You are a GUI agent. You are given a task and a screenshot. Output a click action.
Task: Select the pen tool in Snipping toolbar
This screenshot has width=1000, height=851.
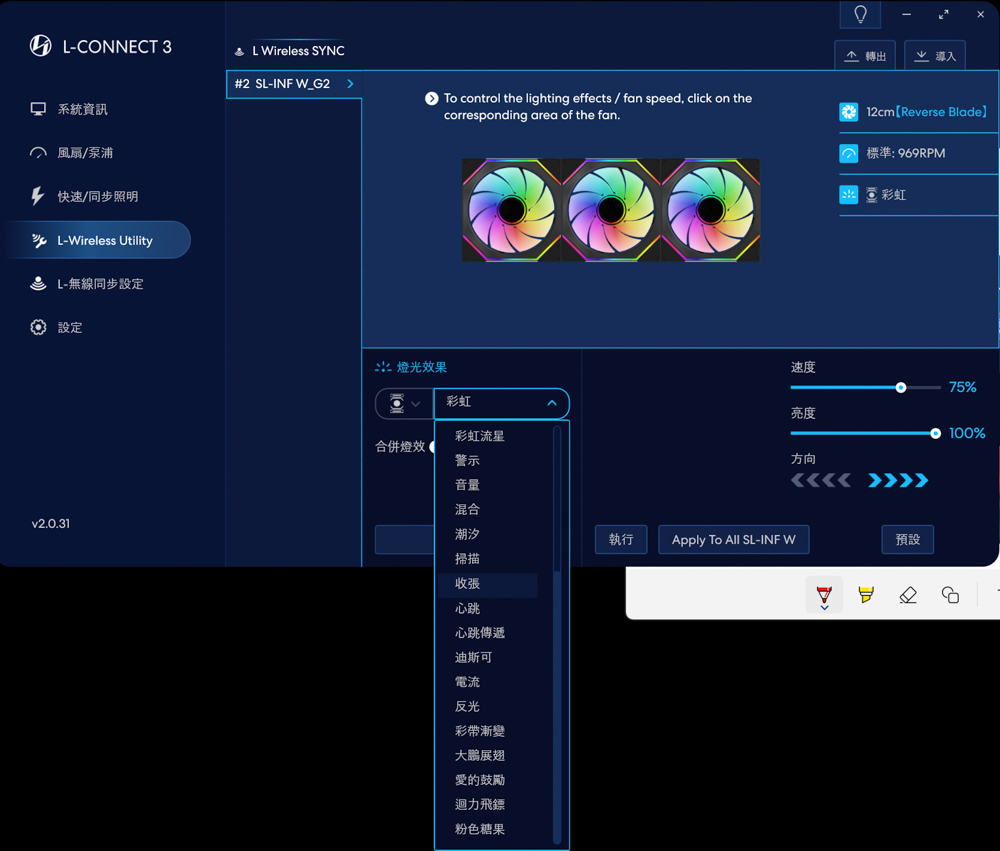[824, 595]
